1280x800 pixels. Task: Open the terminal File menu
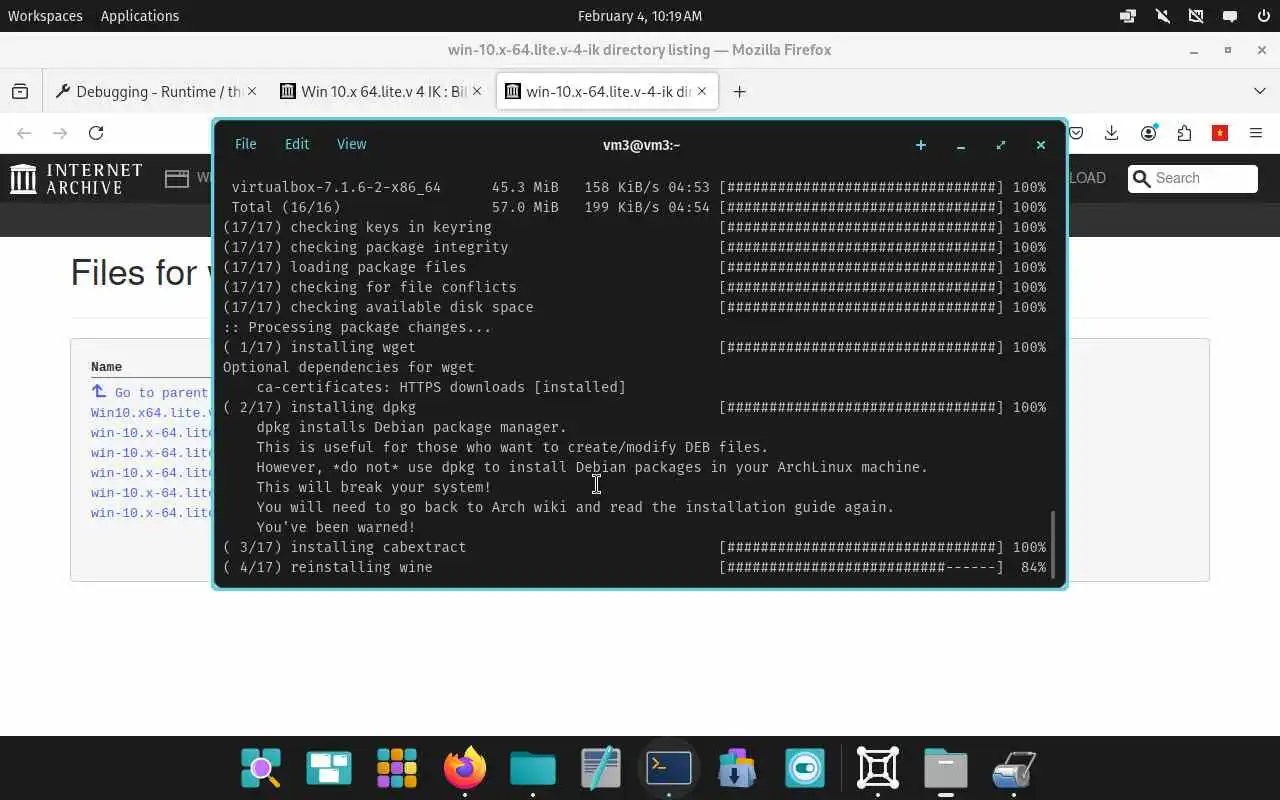(245, 144)
